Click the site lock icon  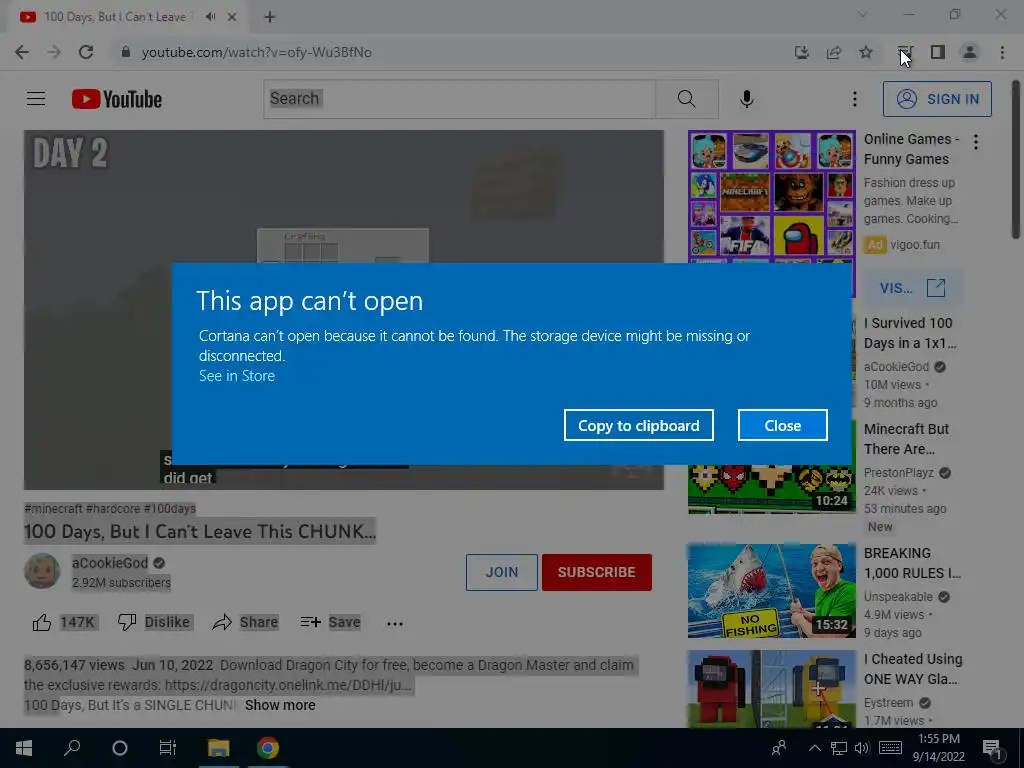125,52
